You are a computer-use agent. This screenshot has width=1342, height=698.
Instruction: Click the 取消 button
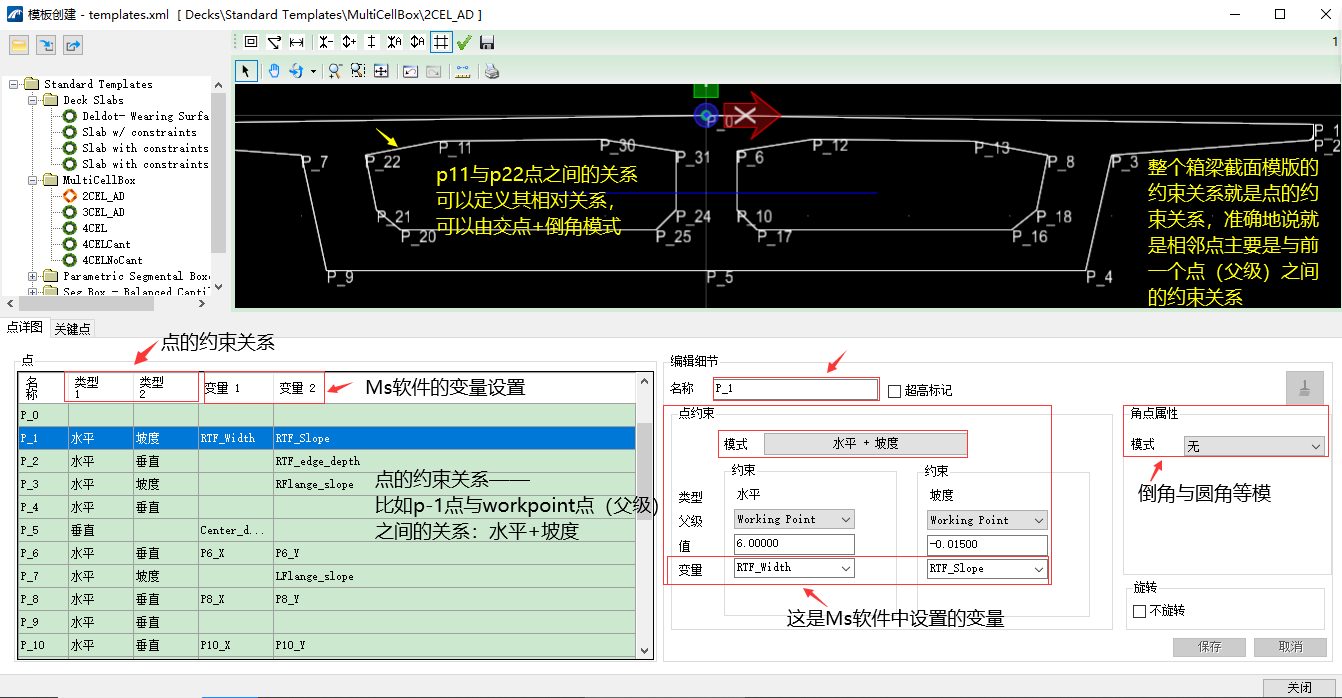click(1290, 647)
